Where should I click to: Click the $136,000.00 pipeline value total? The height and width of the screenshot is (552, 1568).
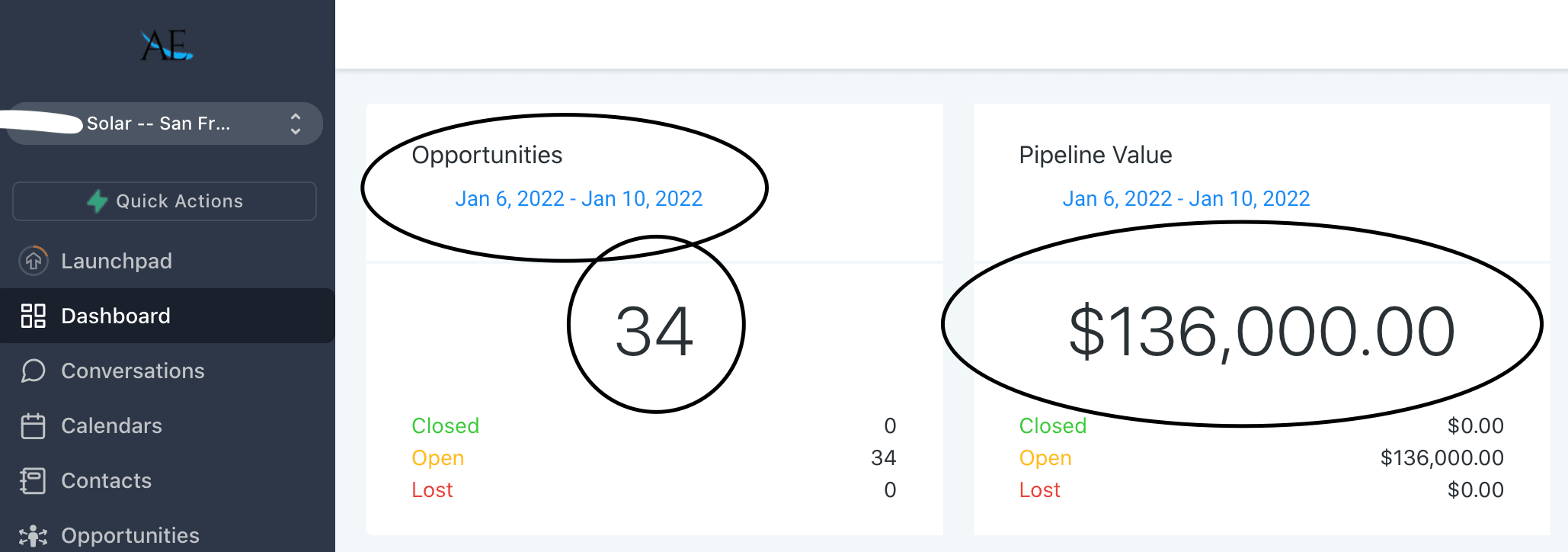1261,331
